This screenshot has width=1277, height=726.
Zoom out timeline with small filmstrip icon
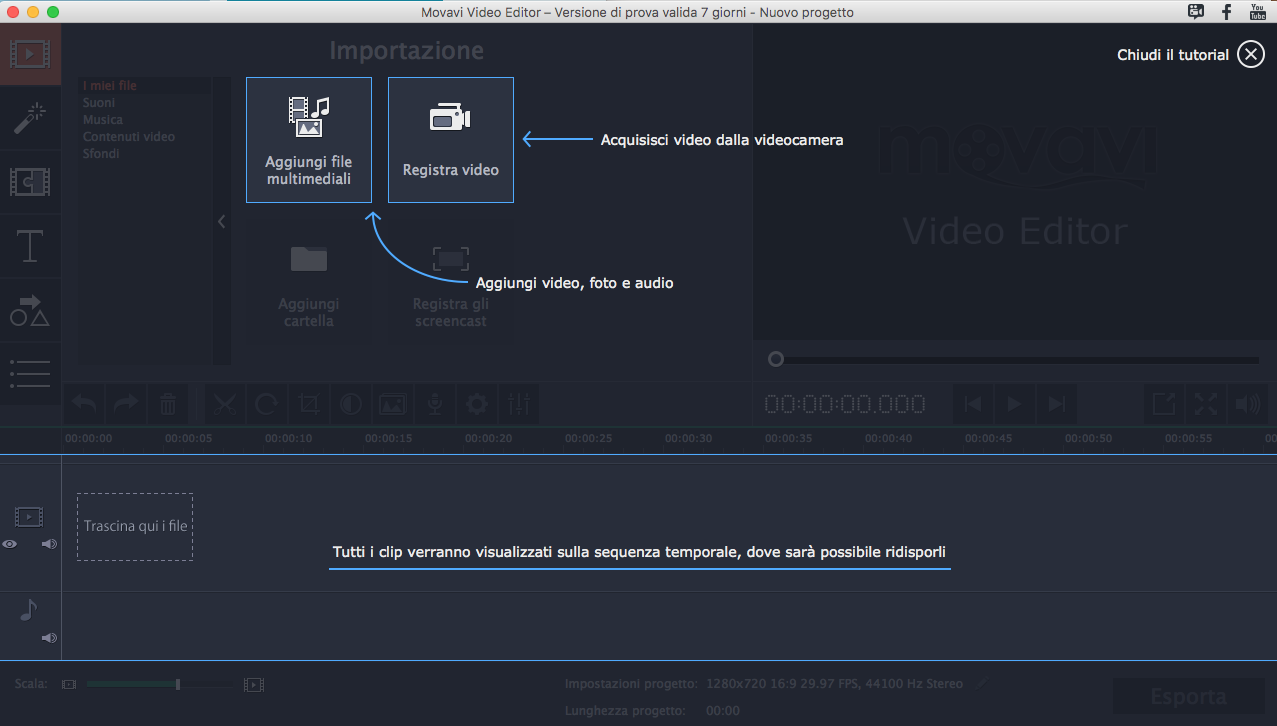68,685
